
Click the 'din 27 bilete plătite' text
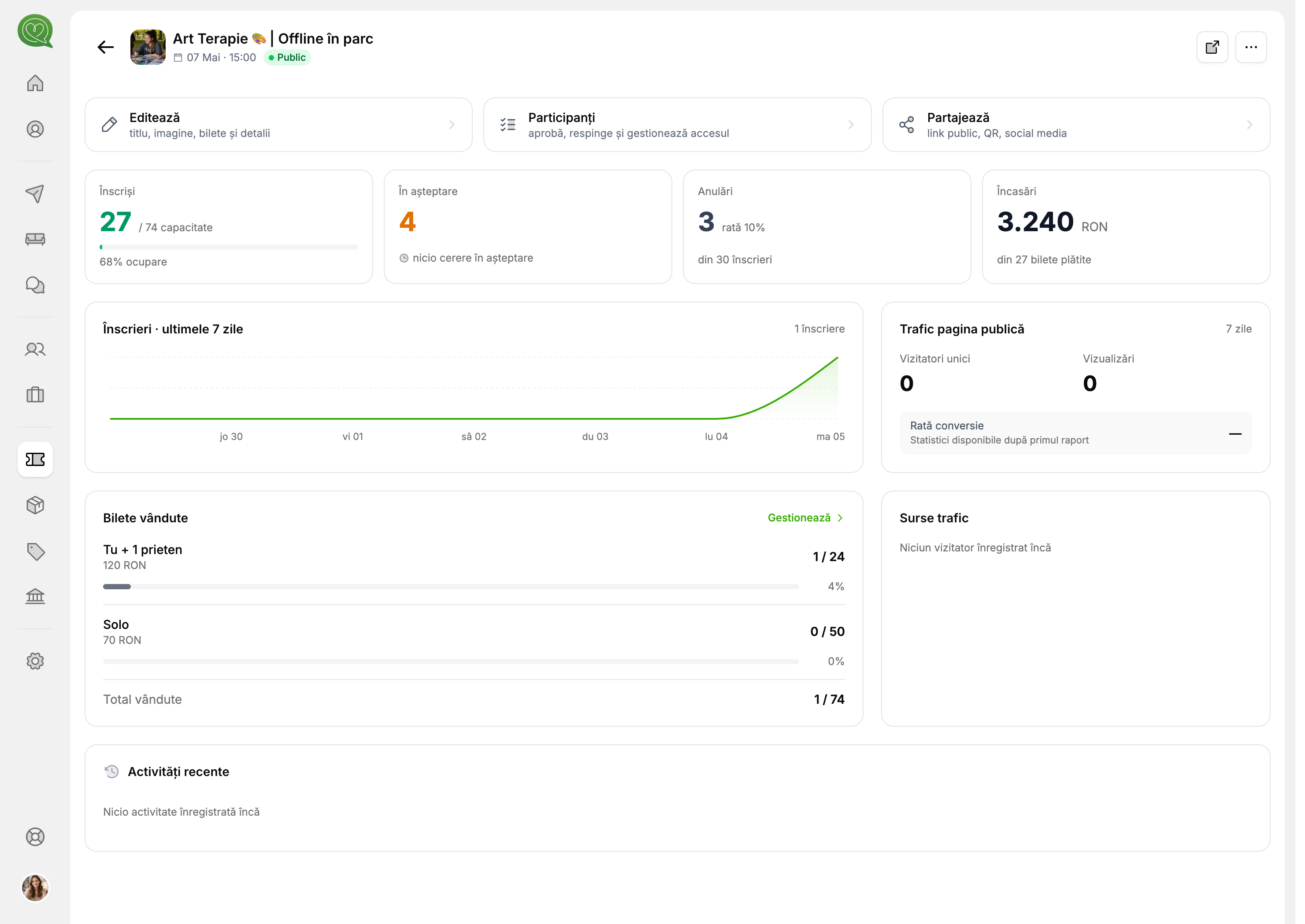[1044, 259]
